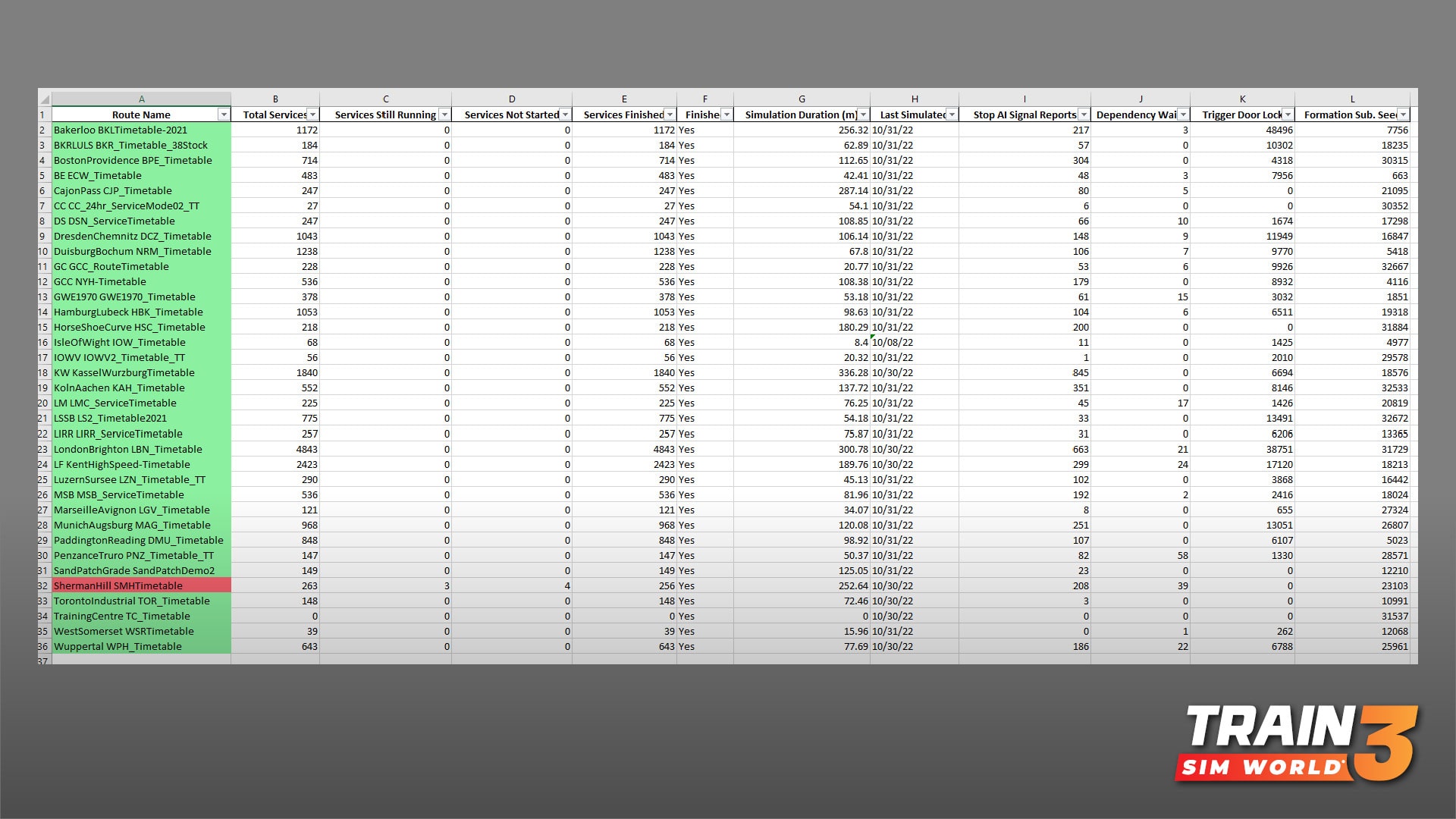Screen dimensions: 1456x819
Task: Select the Wuppertal WPH_Timetable cell
Action: point(141,646)
